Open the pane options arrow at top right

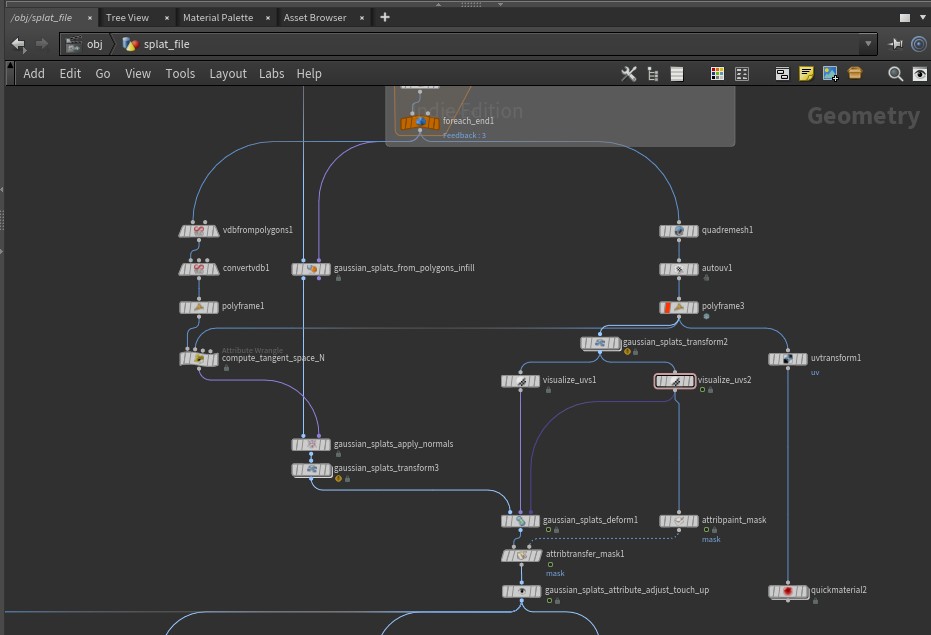[922, 18]
